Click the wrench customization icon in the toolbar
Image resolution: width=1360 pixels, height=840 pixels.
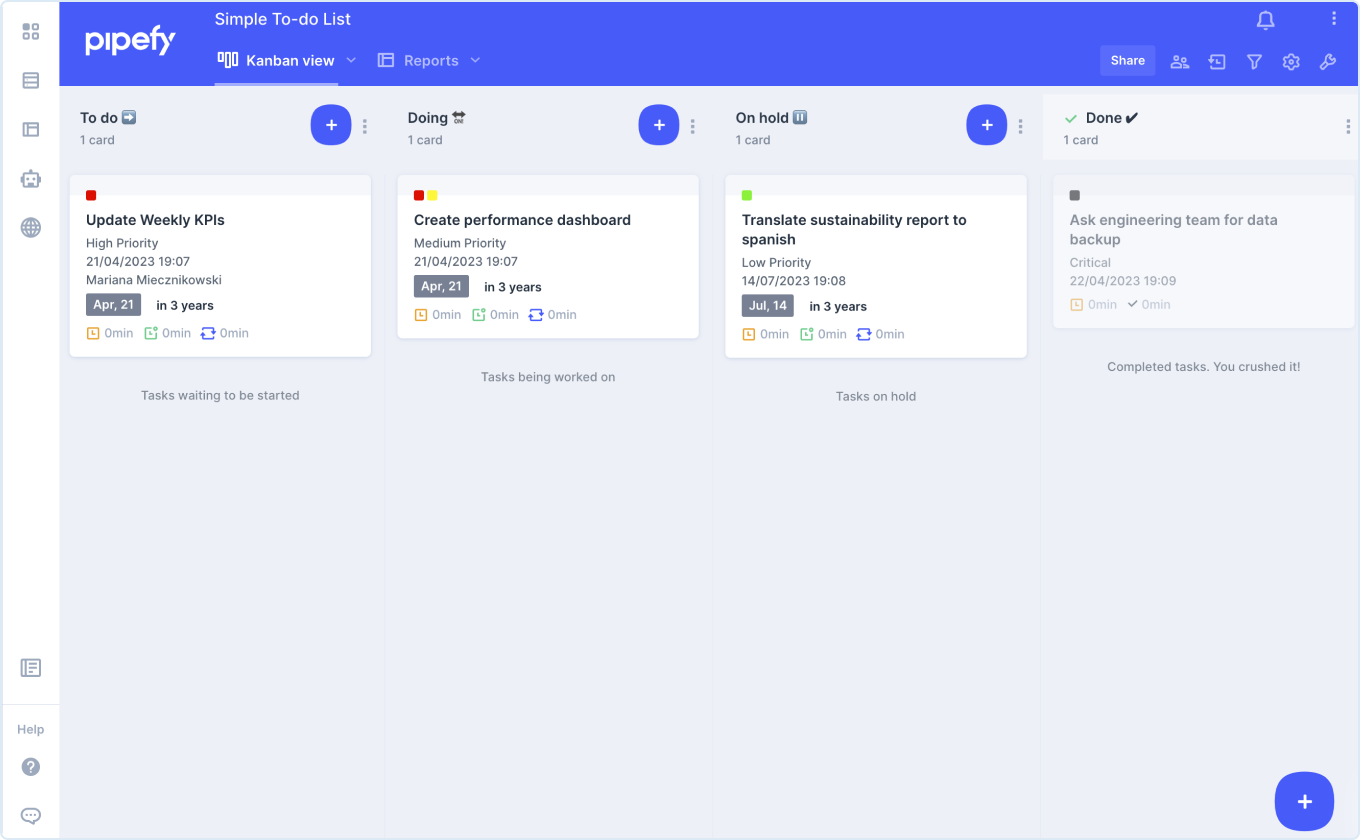pos(1328,61)
